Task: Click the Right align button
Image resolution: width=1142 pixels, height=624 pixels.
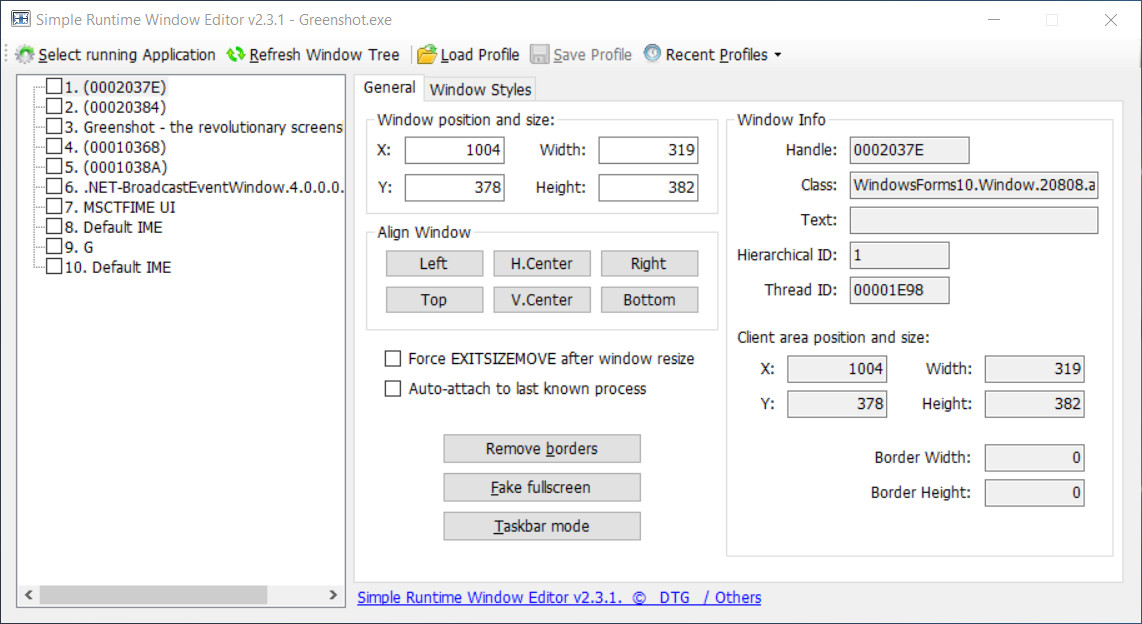Action: coord(649,264)
